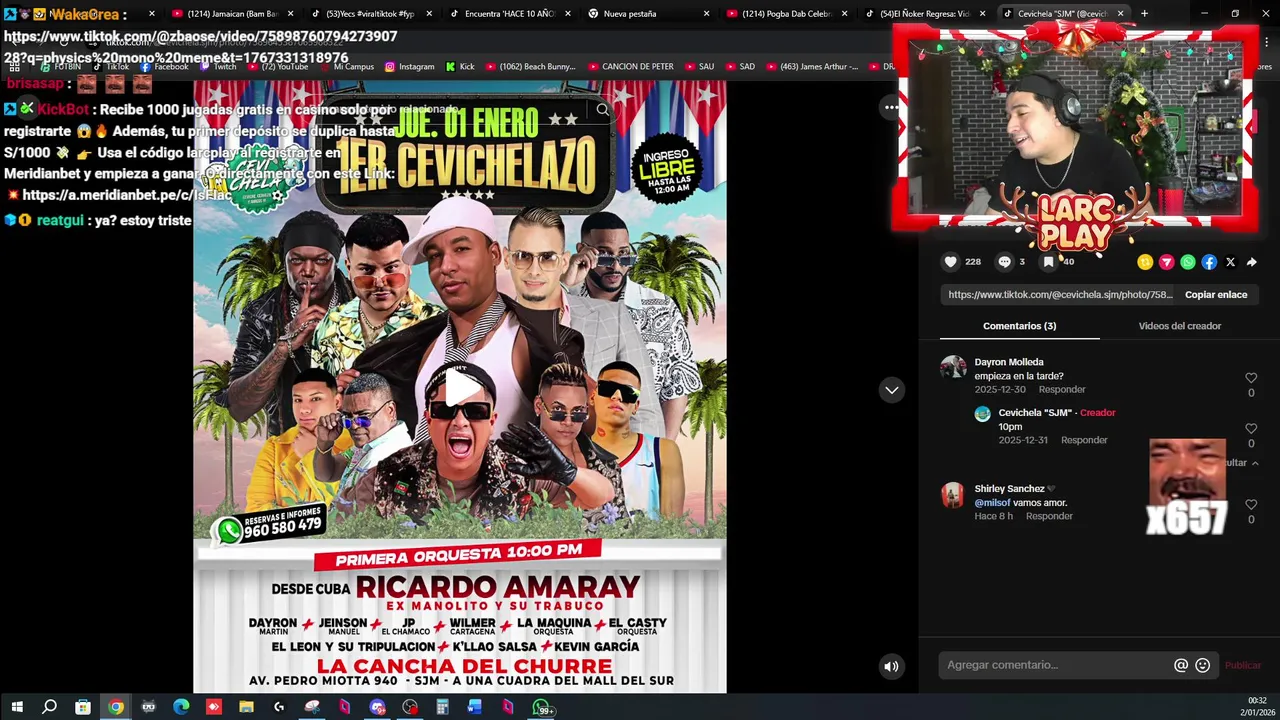Go to next post with down chevron

[x=891, y=390]
